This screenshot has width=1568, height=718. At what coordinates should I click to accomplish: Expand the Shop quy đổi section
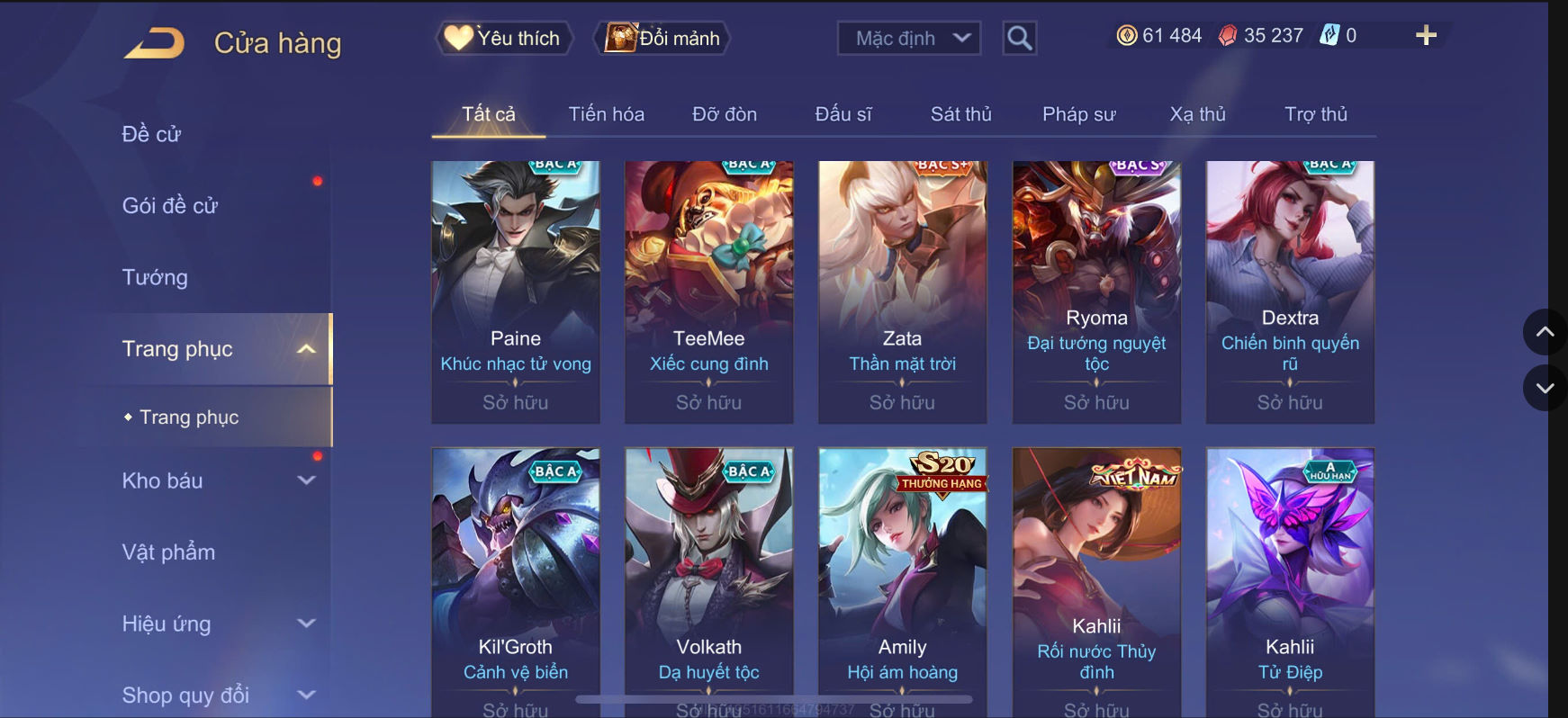click(x=307, y=695)
